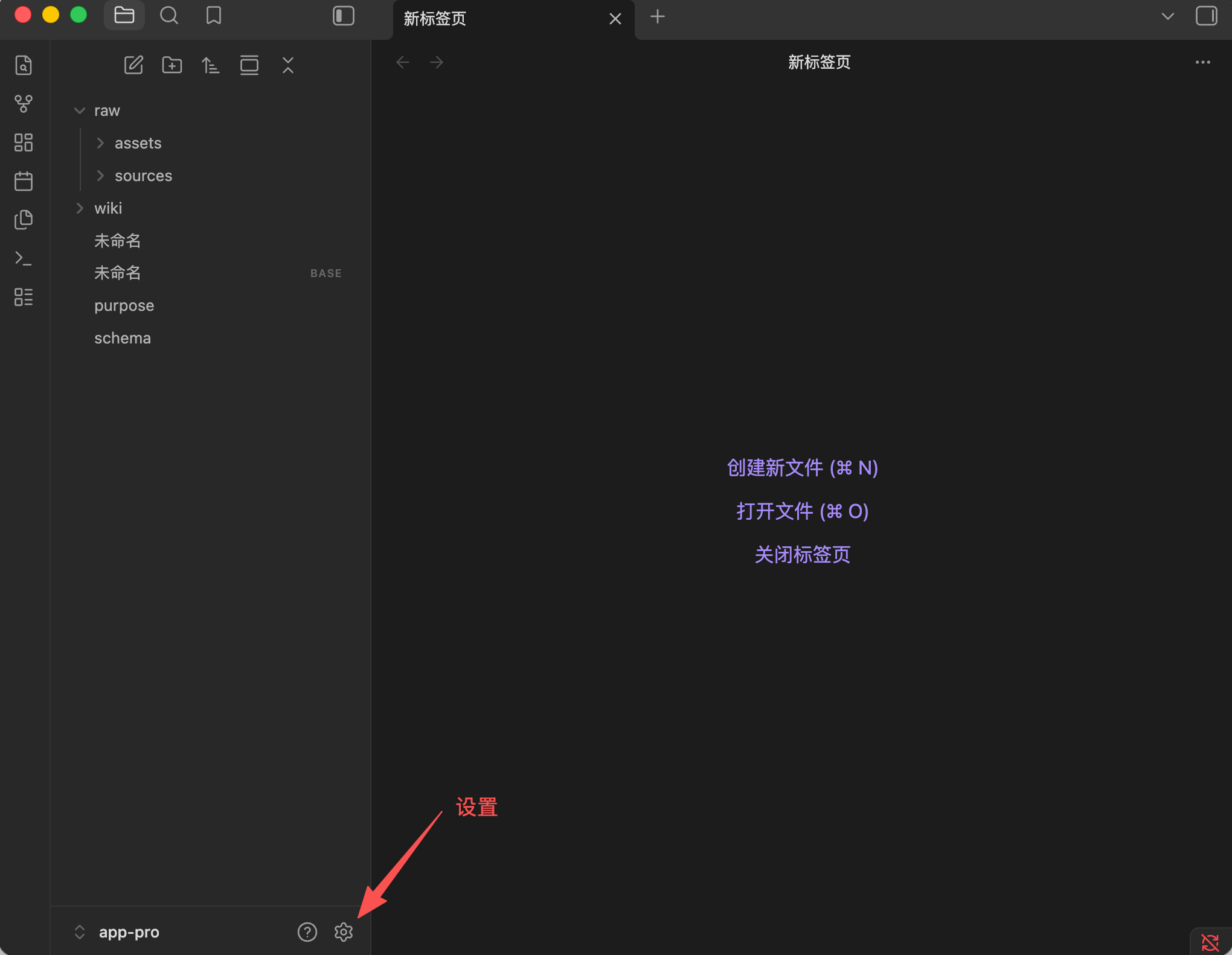Image resolution: width=1232 pixels, height=955 pixels.
Task: Open the app-pro vault switcher
Action: coord(117,932)
